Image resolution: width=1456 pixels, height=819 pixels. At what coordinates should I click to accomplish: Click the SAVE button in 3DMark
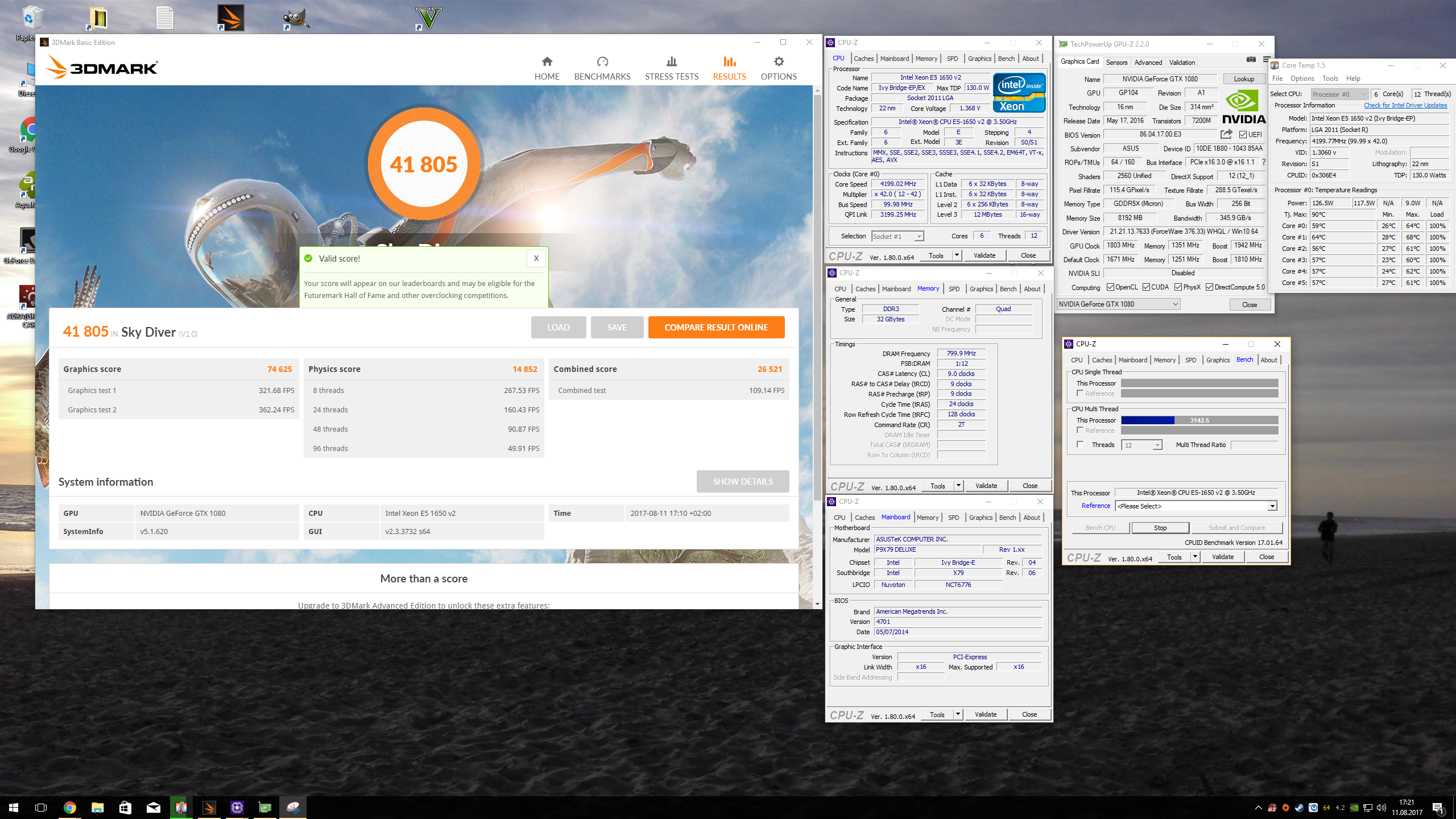click(617, 328)
